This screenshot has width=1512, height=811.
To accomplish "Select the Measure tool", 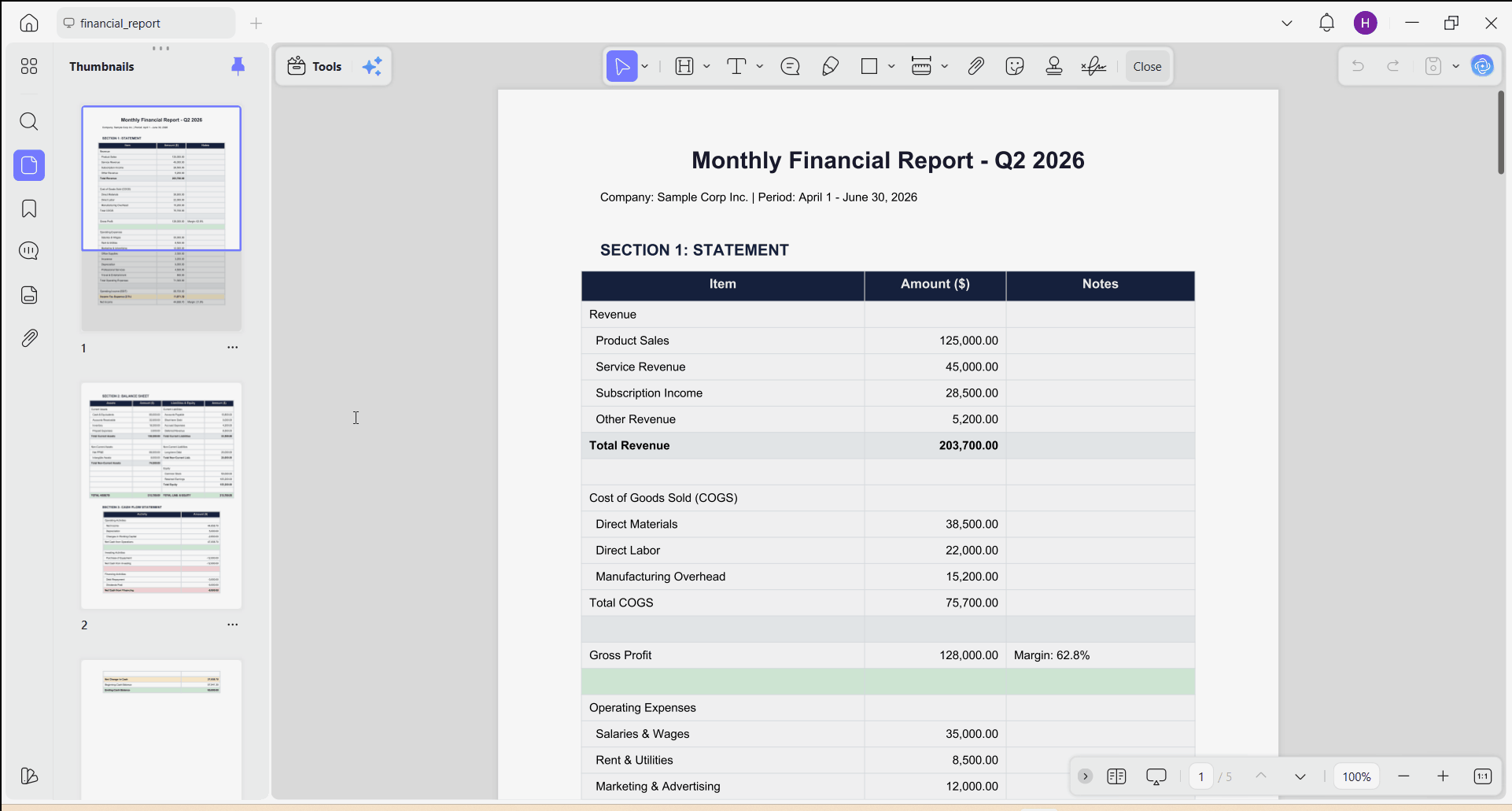I will [x=921, y=66].
